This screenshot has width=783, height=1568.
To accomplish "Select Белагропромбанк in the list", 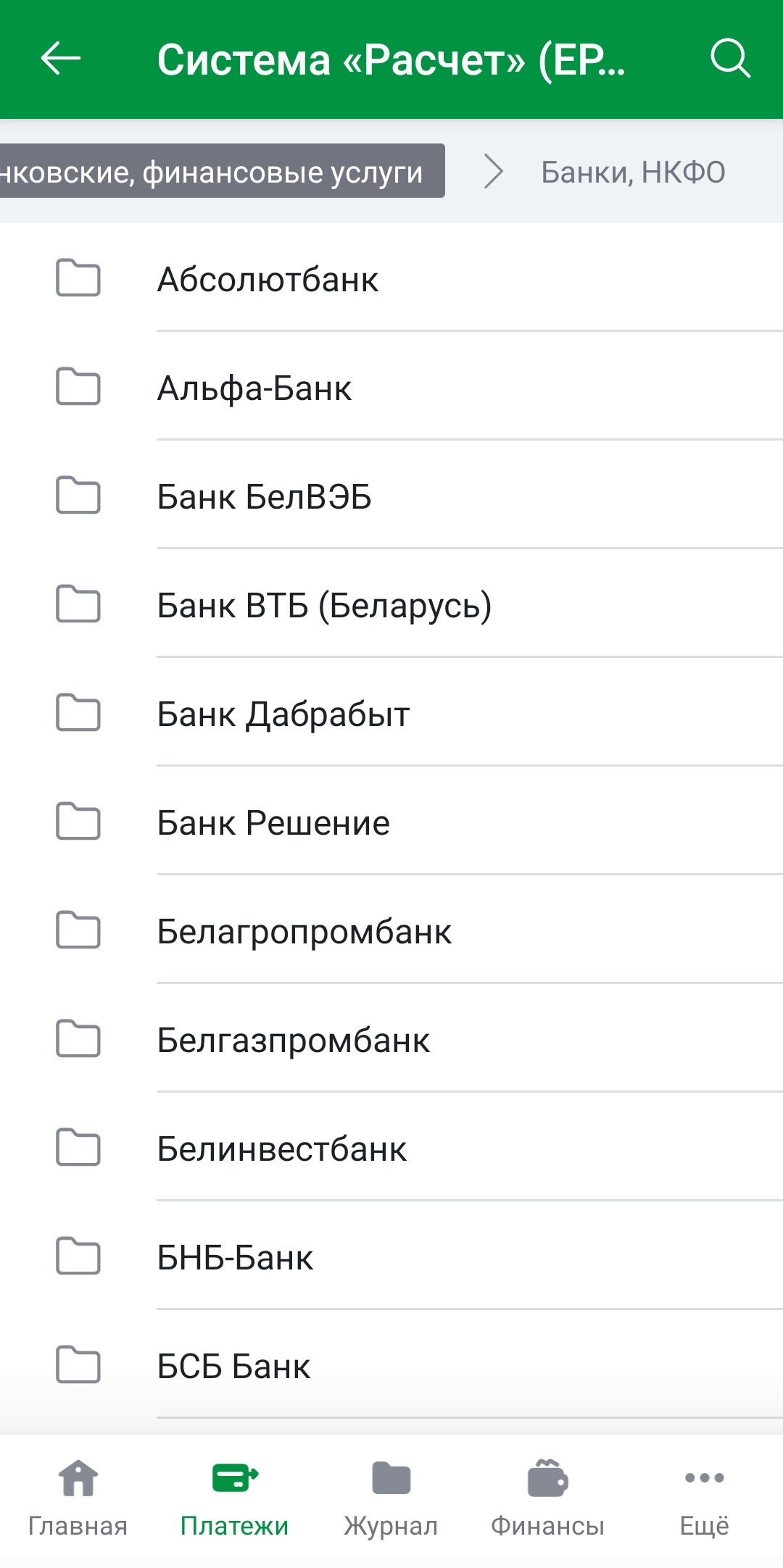I will click(x=304, y=931).
